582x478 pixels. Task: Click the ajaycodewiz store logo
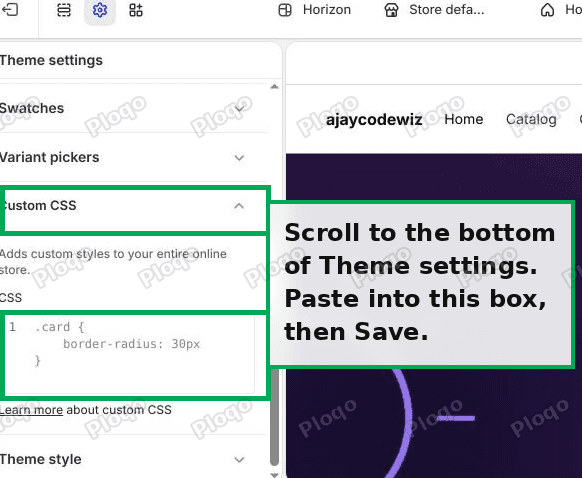tap(374, 120)
